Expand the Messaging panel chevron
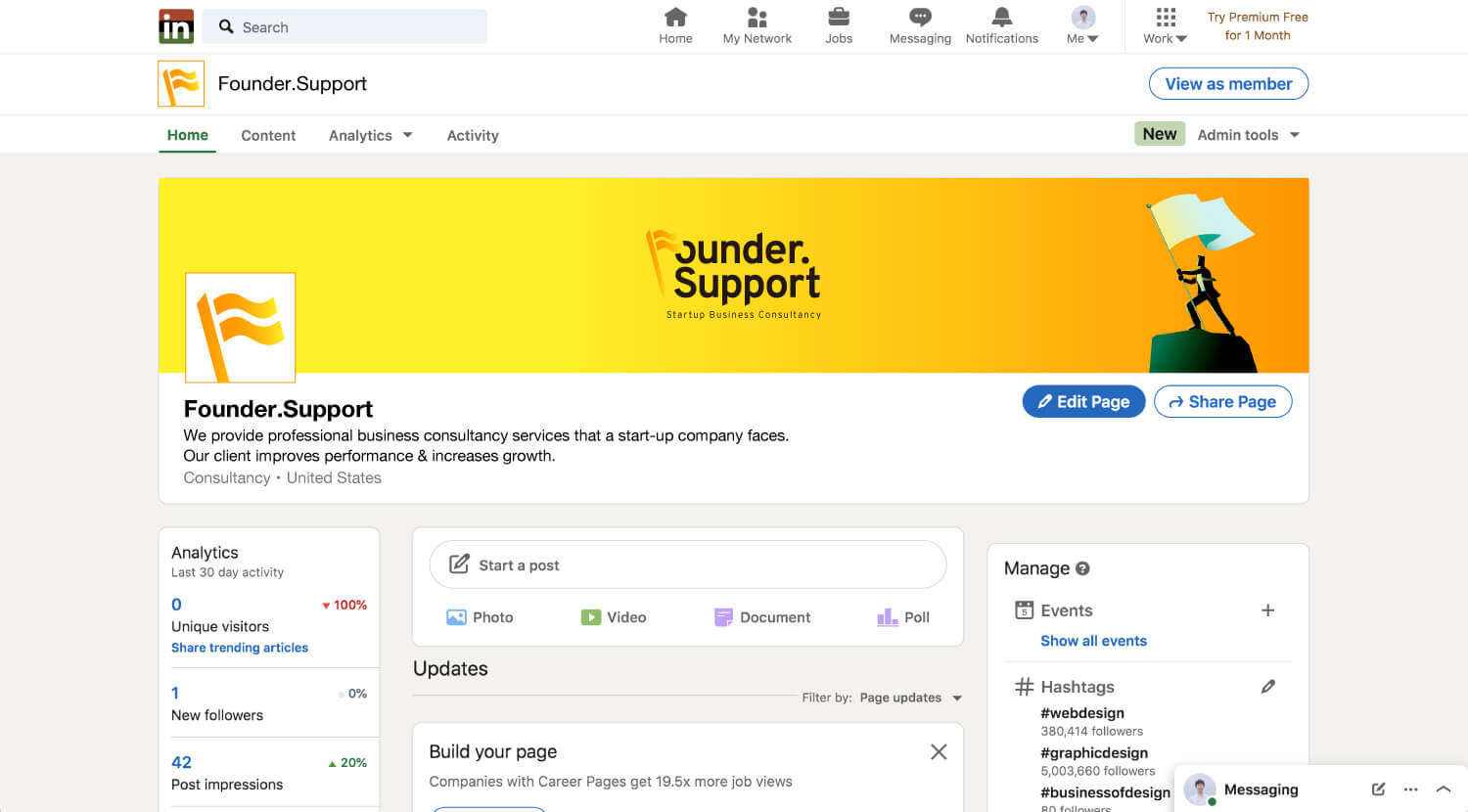This screenshot has width=1468, height=812. click(x=1443, y=789)
